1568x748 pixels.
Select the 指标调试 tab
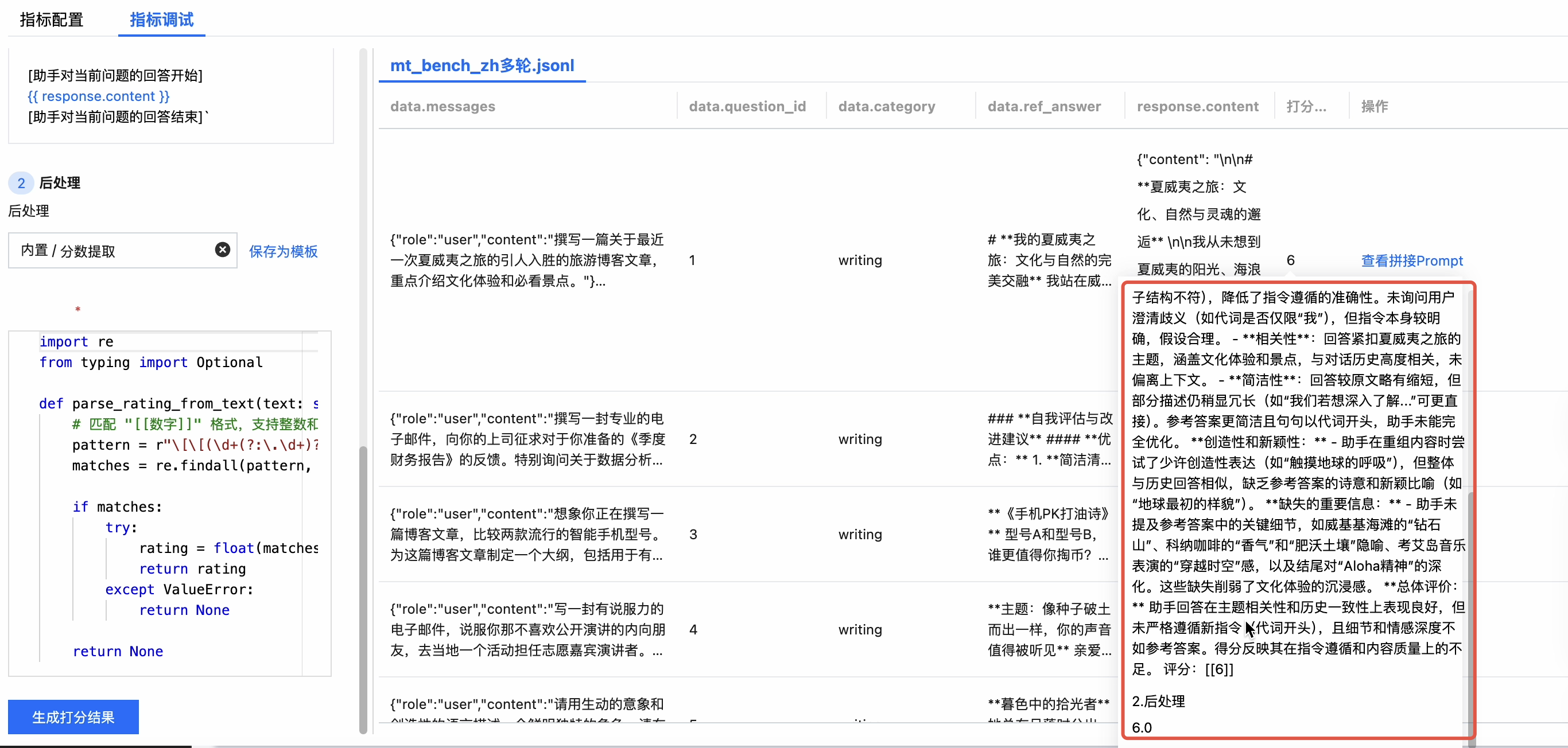pos(161,20)
